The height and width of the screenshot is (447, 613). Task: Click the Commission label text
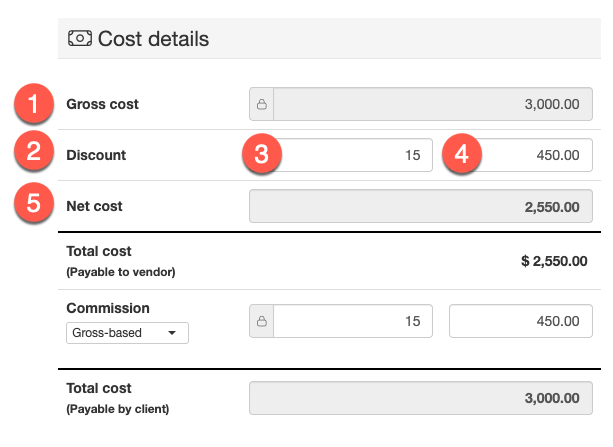point(107,309)
